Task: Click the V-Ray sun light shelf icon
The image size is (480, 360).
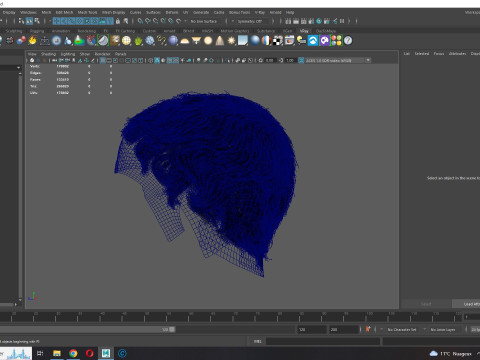Action: [x=231, y=41]
